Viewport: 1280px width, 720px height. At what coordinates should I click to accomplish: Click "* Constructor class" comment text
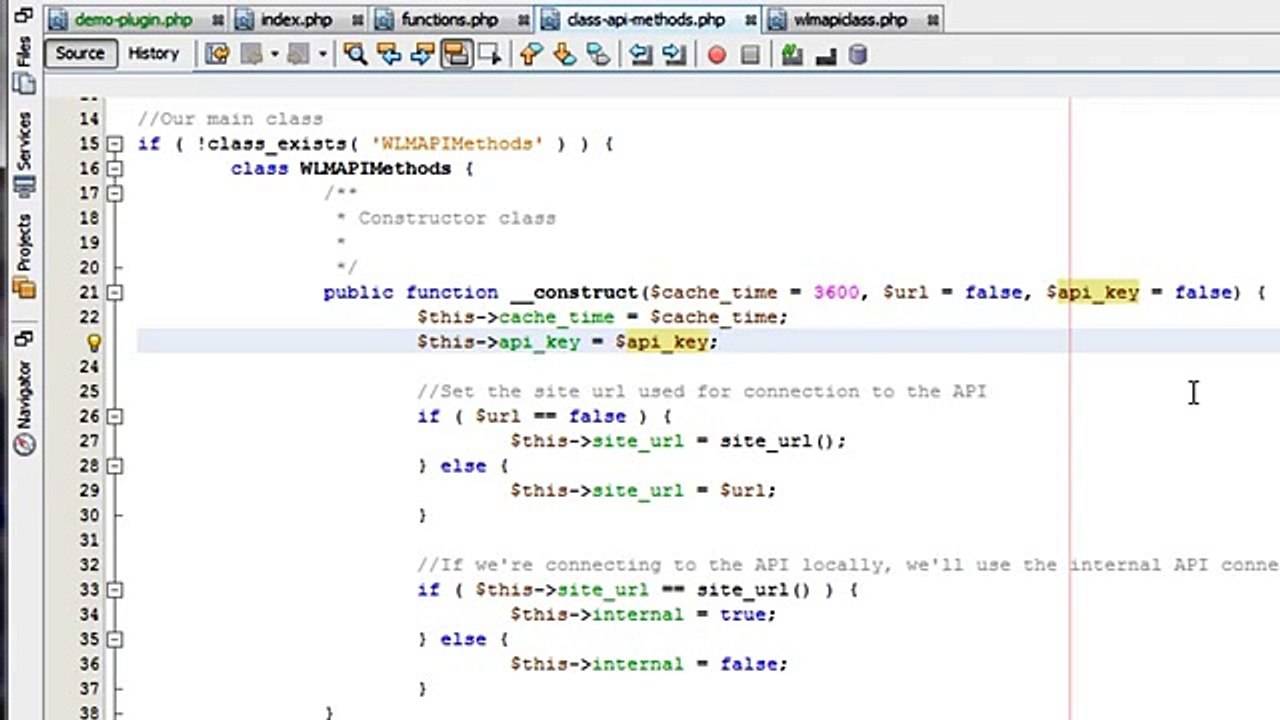coord(446,218)
